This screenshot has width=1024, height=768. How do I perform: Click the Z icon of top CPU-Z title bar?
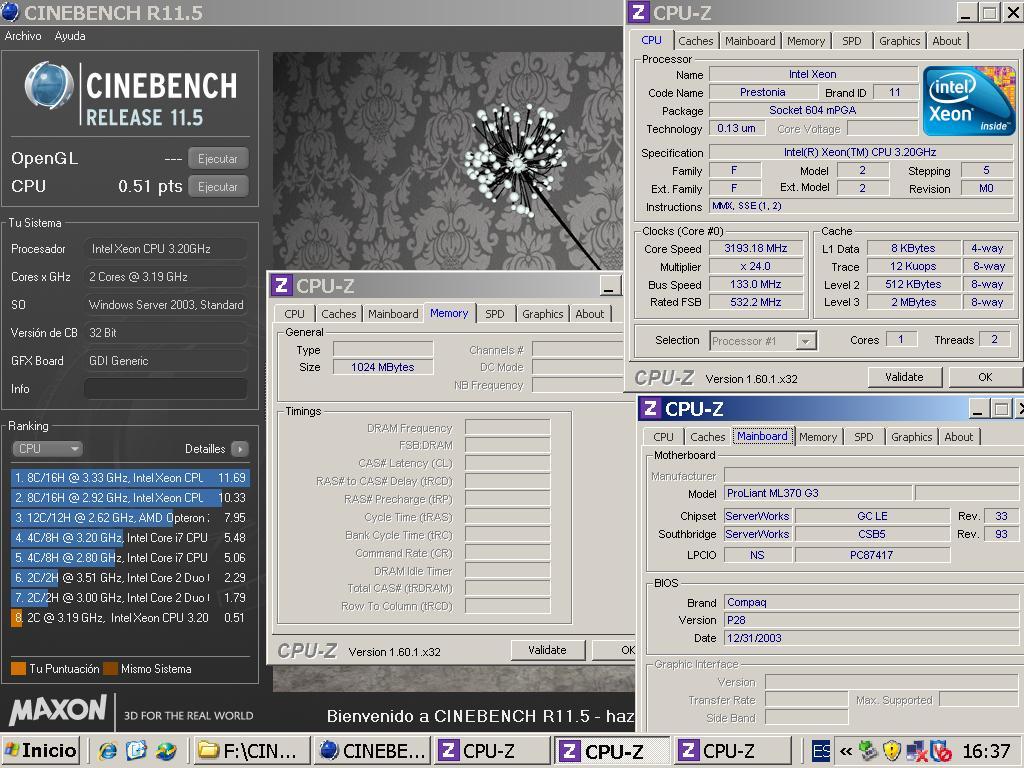[639, 12]
